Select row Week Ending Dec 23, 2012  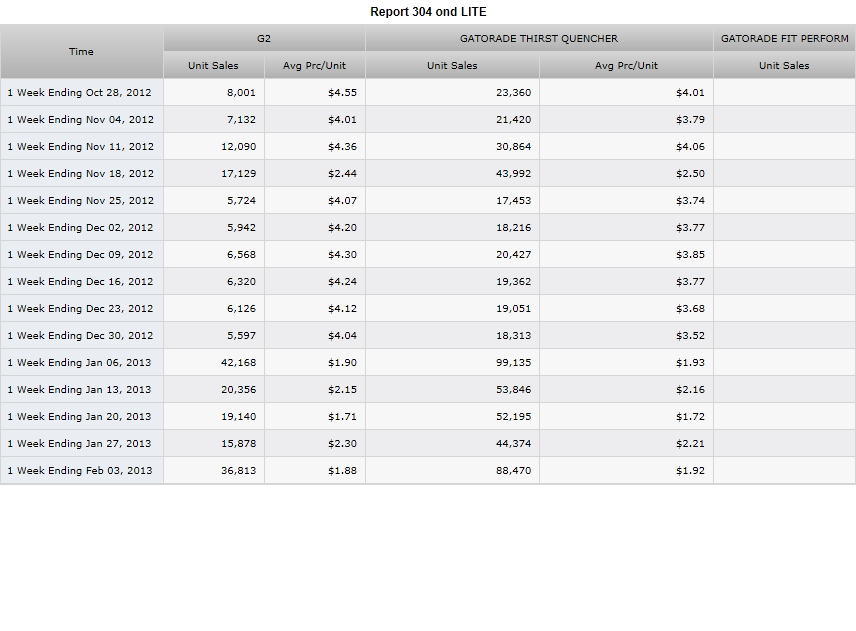pyautogui.click(x=428, y=308)
